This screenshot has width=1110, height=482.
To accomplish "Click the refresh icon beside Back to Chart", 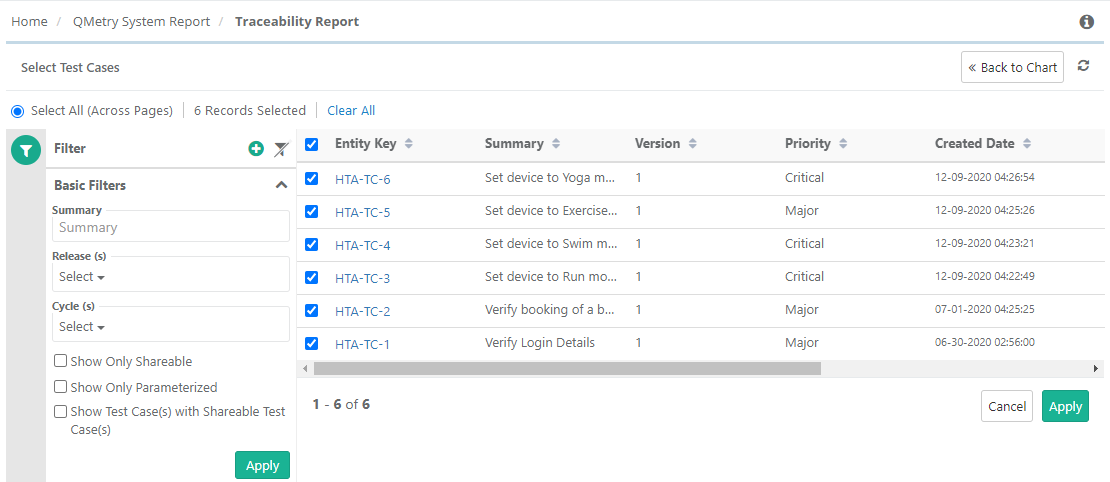I will pos(1083,66).
